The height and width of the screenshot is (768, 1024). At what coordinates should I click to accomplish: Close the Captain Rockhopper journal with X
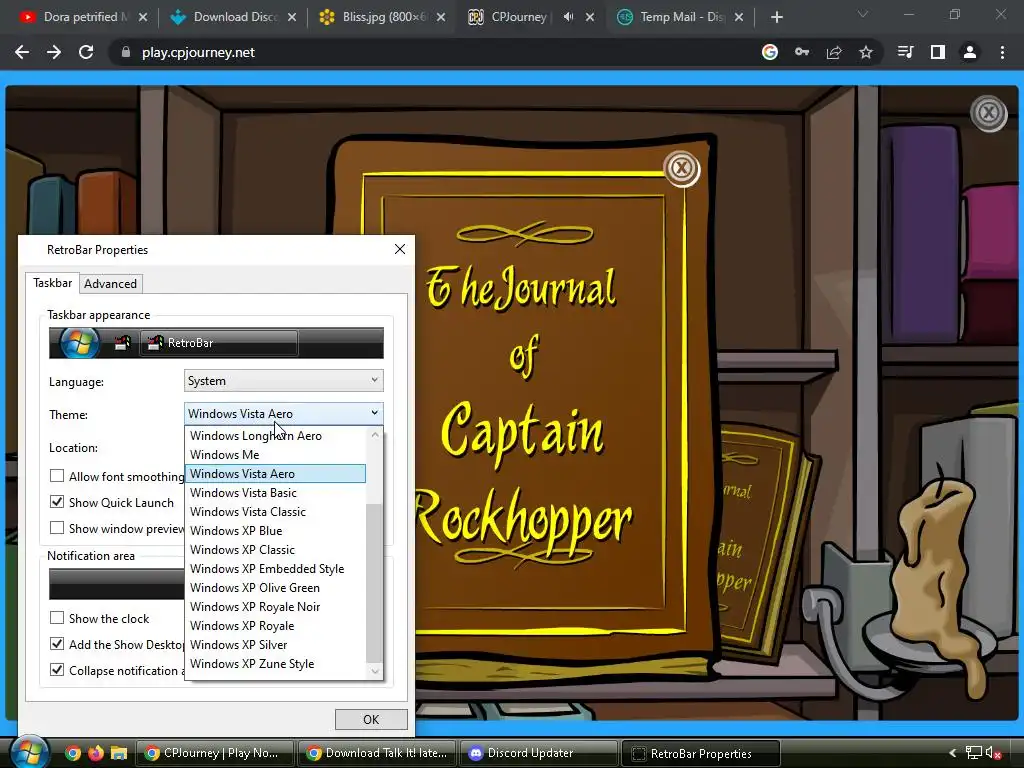(682, 168)
